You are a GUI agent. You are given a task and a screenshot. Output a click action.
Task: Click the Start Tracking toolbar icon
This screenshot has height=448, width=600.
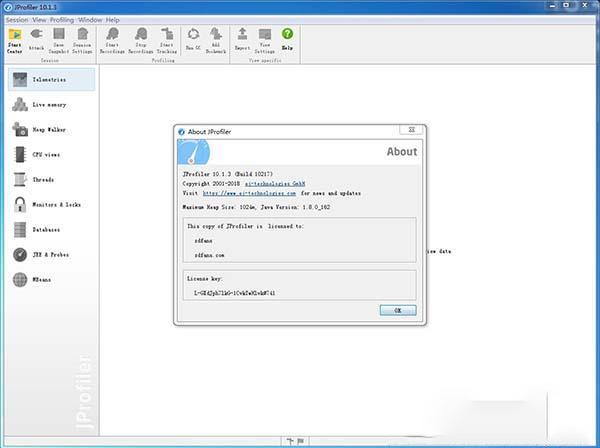point(167,41)
